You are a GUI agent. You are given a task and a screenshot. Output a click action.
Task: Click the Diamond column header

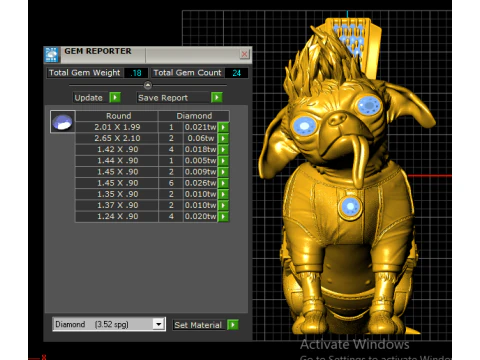(194, 116)
